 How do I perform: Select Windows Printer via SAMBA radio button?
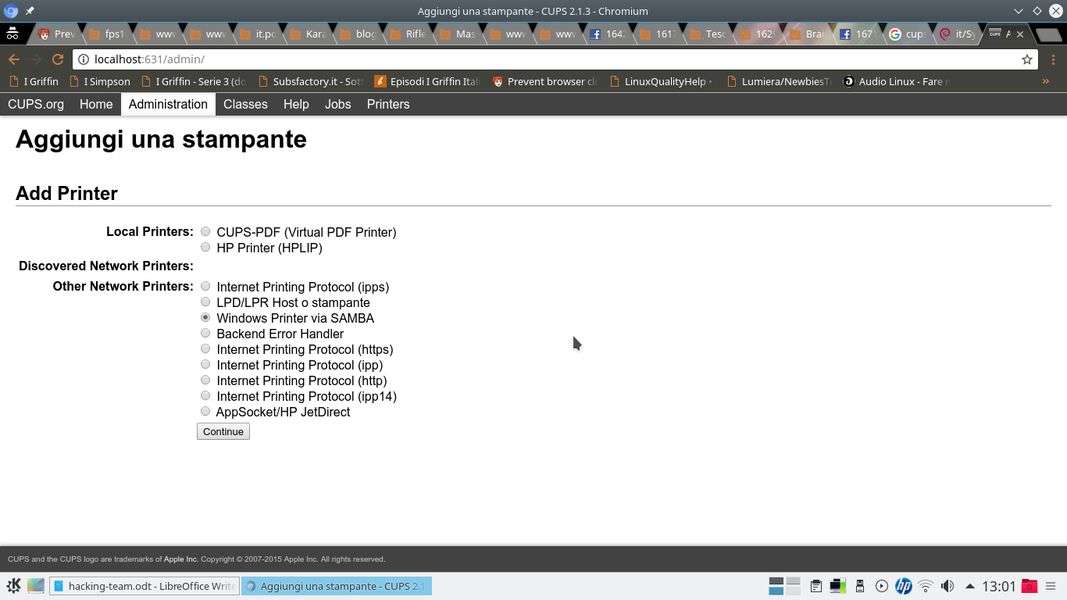[206, 318]
